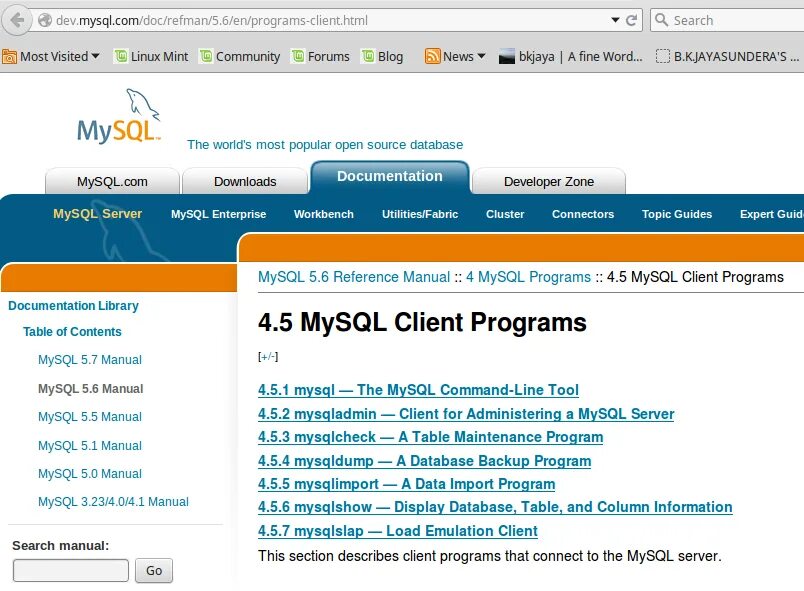
Task: Click 4 MySQL Programs breadcrumb link
Action: tap(528, 277)
